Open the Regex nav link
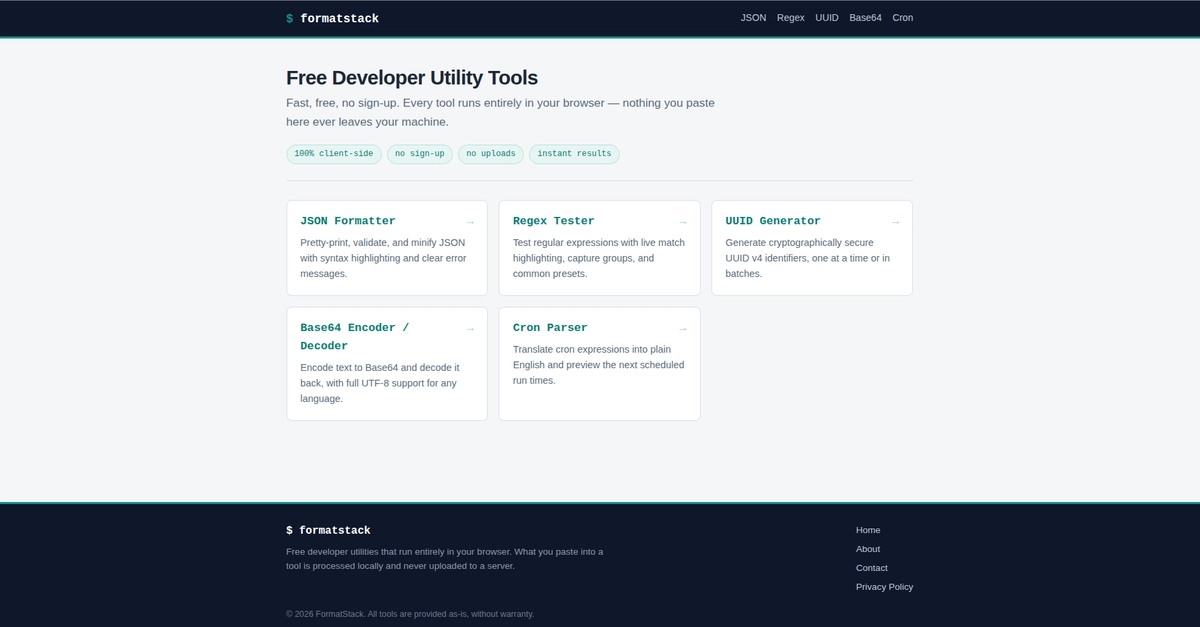This screenshot has width=1200, height=627. [x=791, y=18]
